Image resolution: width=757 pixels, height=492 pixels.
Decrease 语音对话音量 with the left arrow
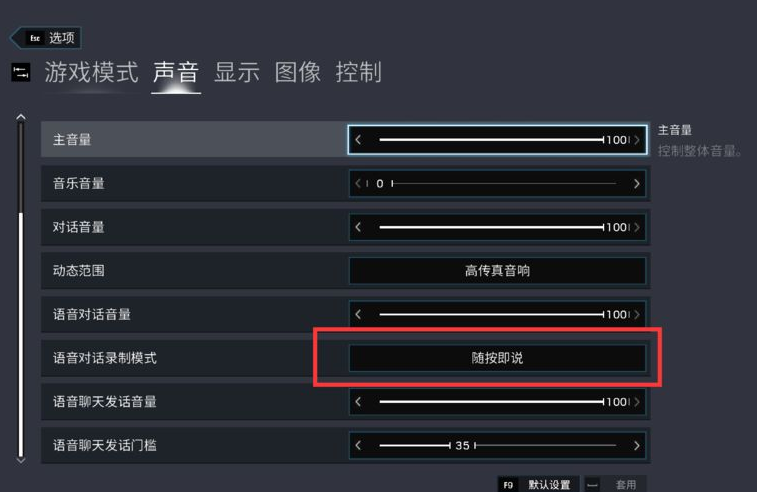pos(358,314)
